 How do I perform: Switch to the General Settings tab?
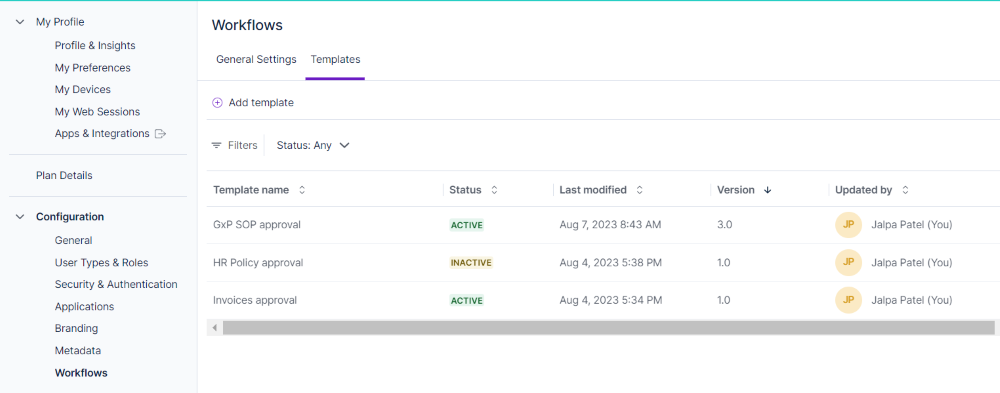pos(256,59)
